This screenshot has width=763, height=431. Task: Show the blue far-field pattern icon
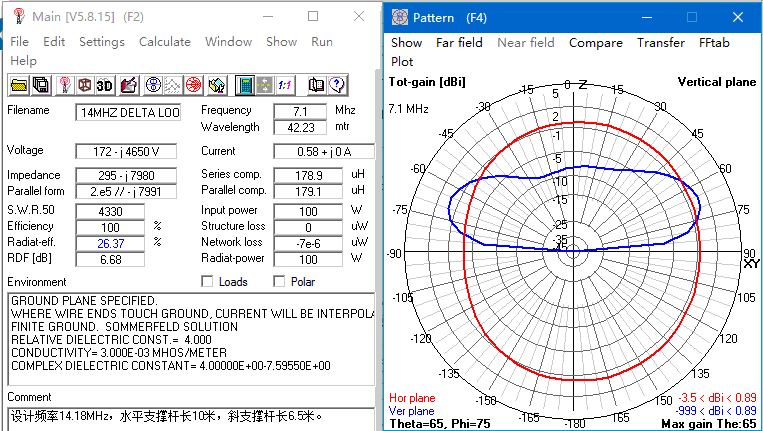(x=153, y=85)
